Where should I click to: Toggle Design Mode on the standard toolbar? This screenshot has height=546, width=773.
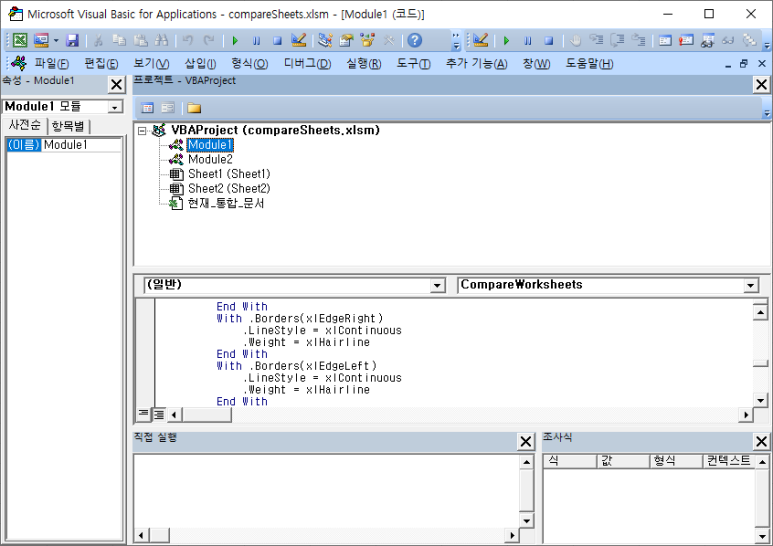point(298,40)
